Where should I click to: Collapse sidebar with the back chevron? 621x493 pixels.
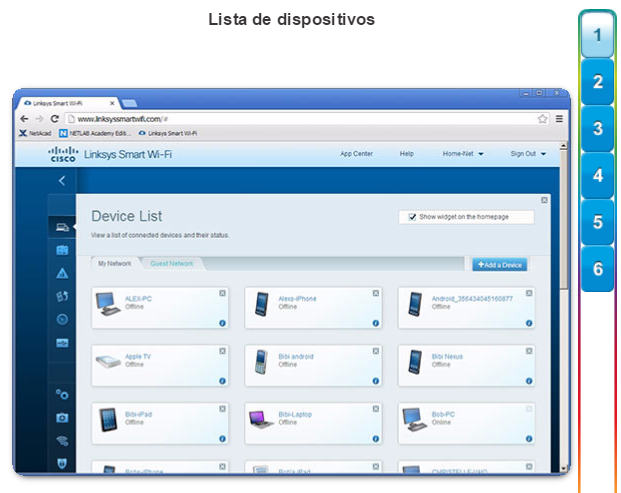62,181
